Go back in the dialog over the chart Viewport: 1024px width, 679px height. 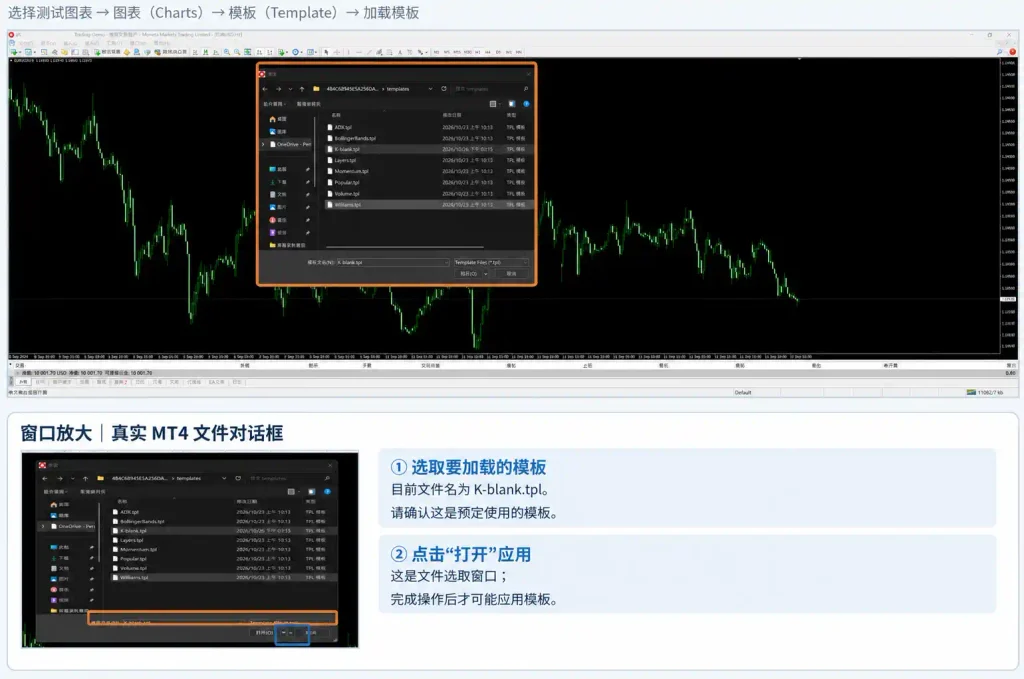coord(264,89)
